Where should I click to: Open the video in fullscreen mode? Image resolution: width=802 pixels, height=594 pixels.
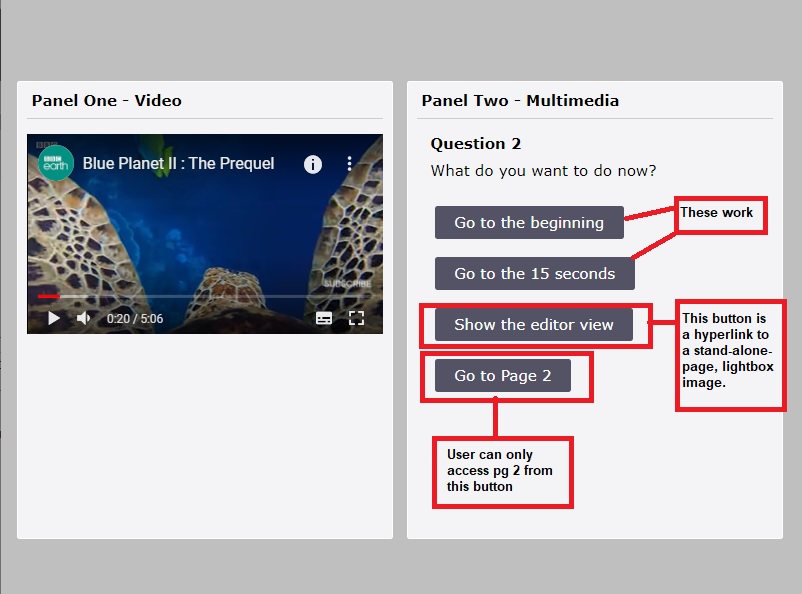click(357, 318)
